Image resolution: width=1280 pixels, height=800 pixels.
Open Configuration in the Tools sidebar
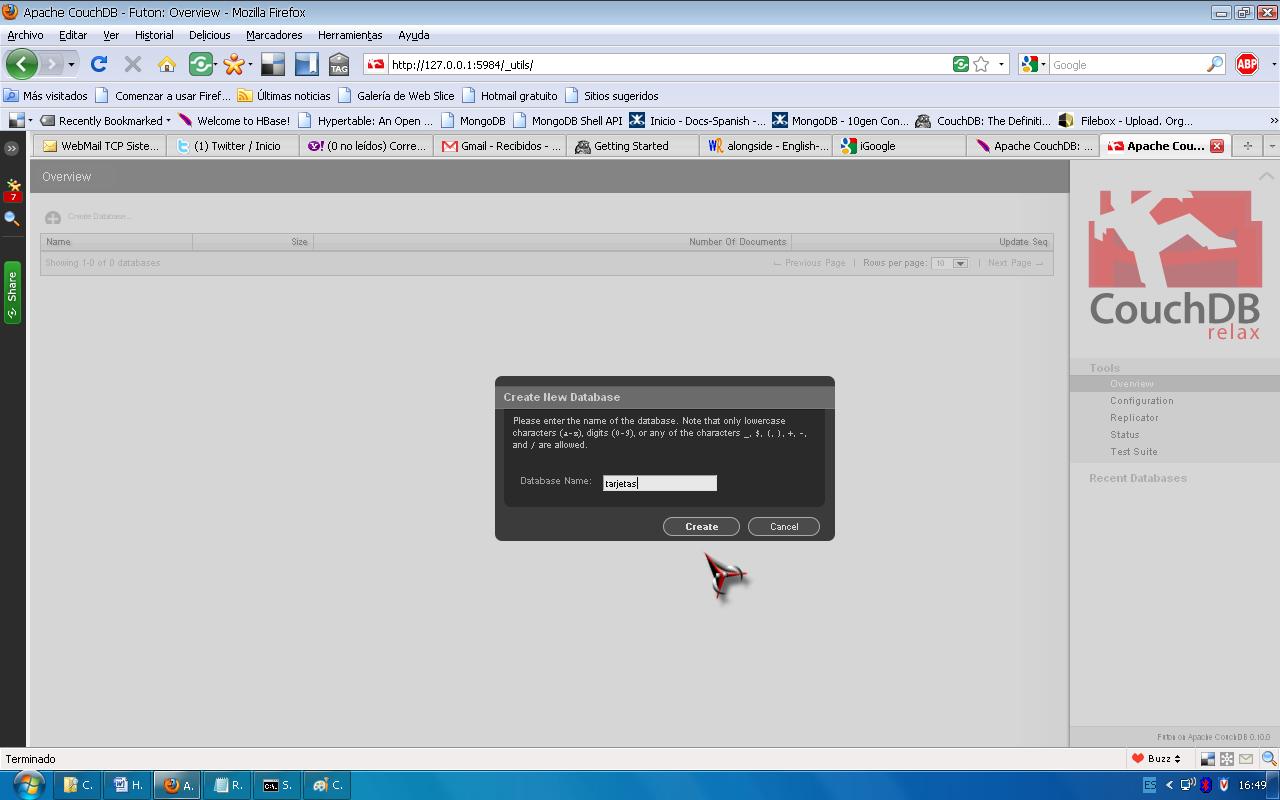tap(1141, 401)
